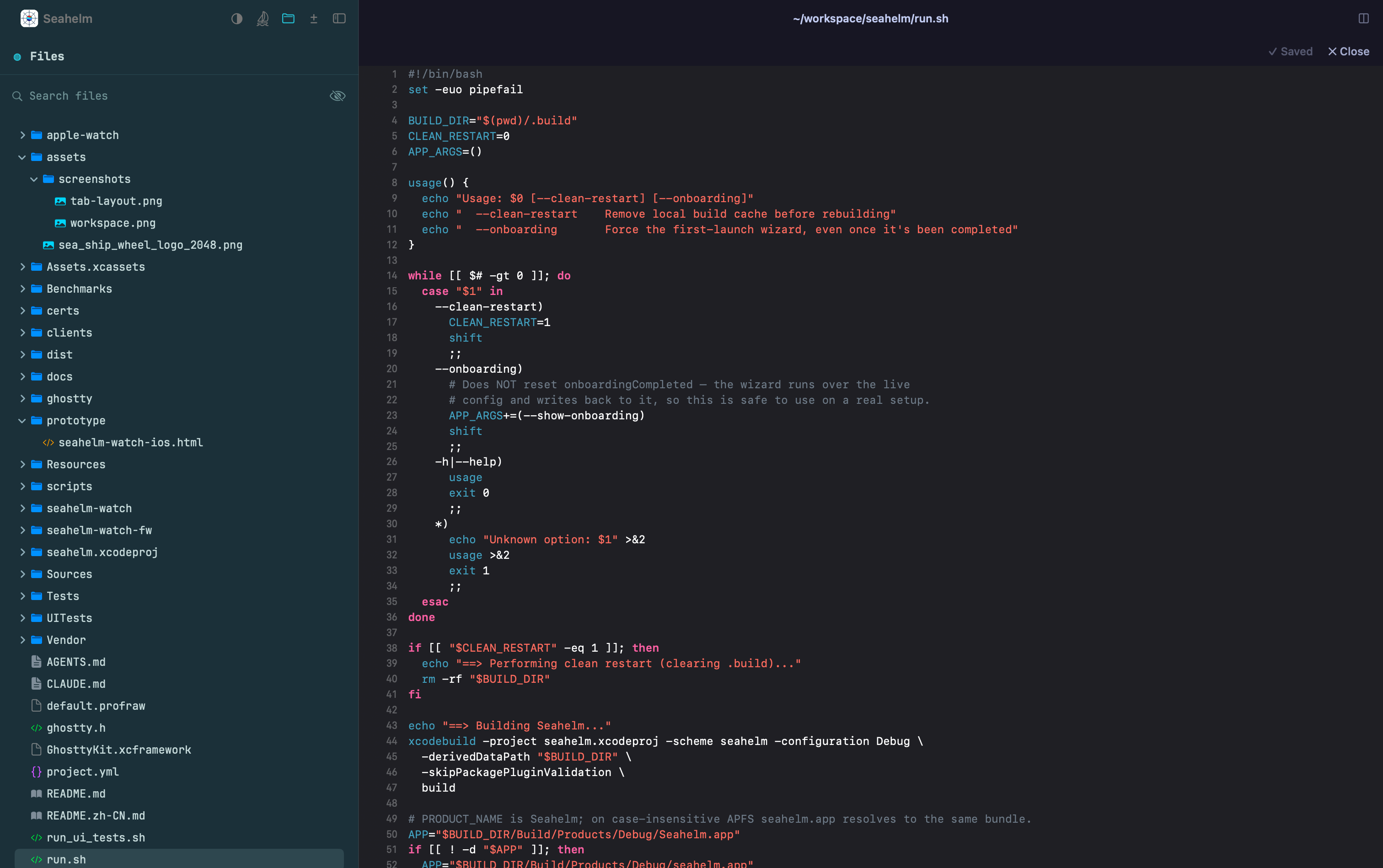Click the Seahelm app name text
The height and width of the screenshot is (868, 1383).
pos(68,18)
